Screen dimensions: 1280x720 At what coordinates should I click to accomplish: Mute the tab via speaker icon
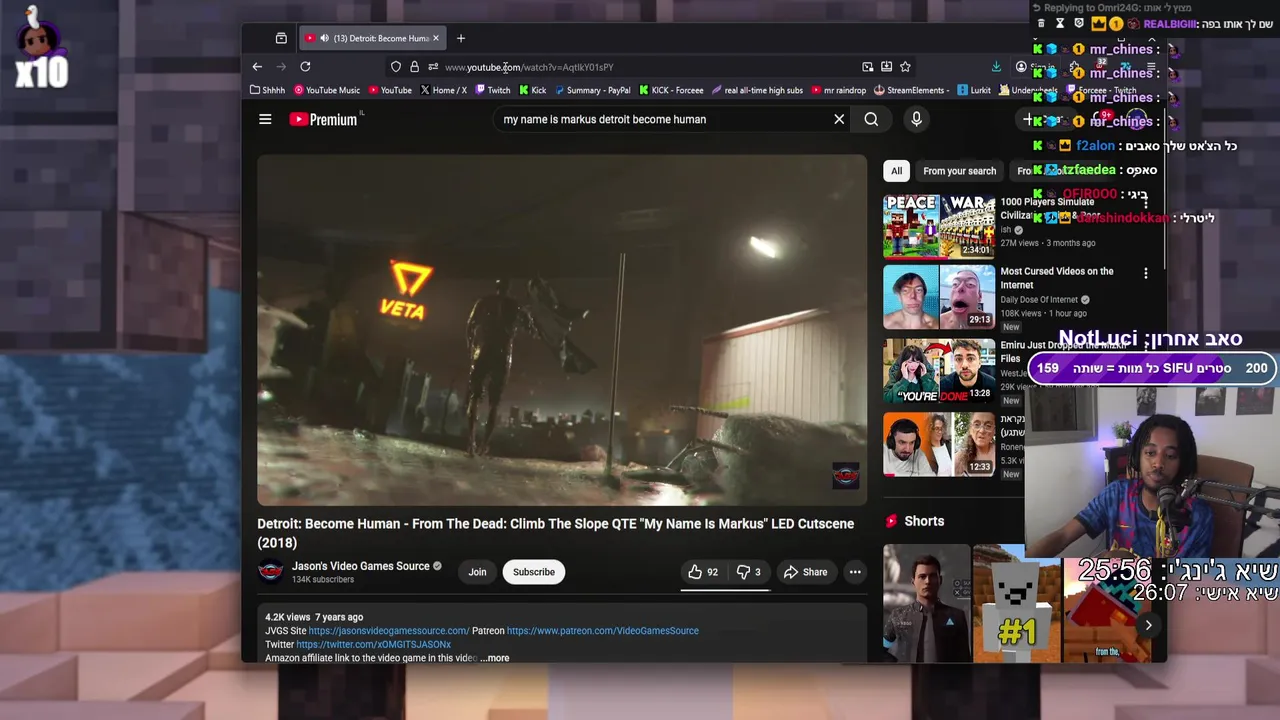point(324,38)
